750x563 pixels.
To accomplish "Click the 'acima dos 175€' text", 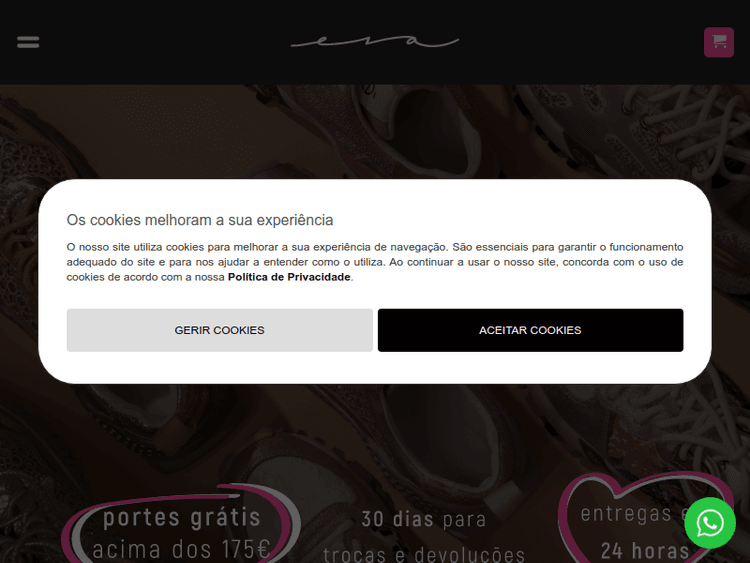I will 181,549.
